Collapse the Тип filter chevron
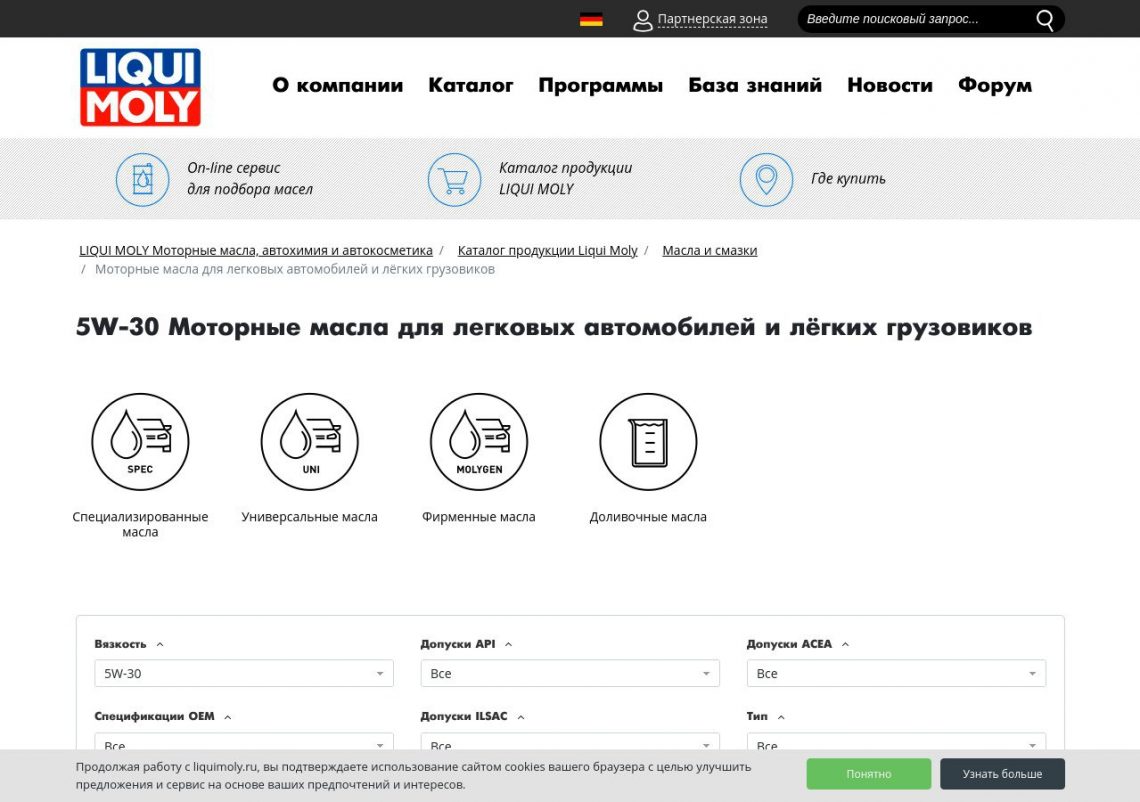This screenshot has width=1140, height=802. coord(782,717)
